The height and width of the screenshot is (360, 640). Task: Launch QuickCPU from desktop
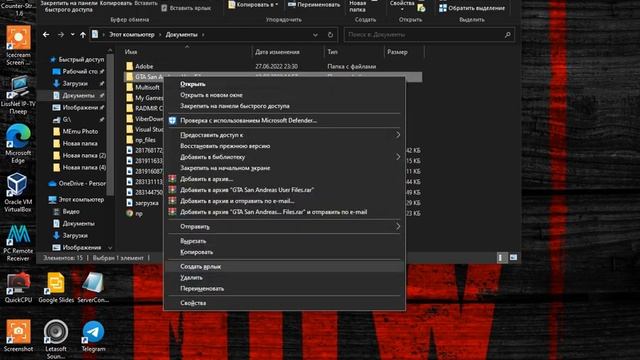tap(18, 287)
